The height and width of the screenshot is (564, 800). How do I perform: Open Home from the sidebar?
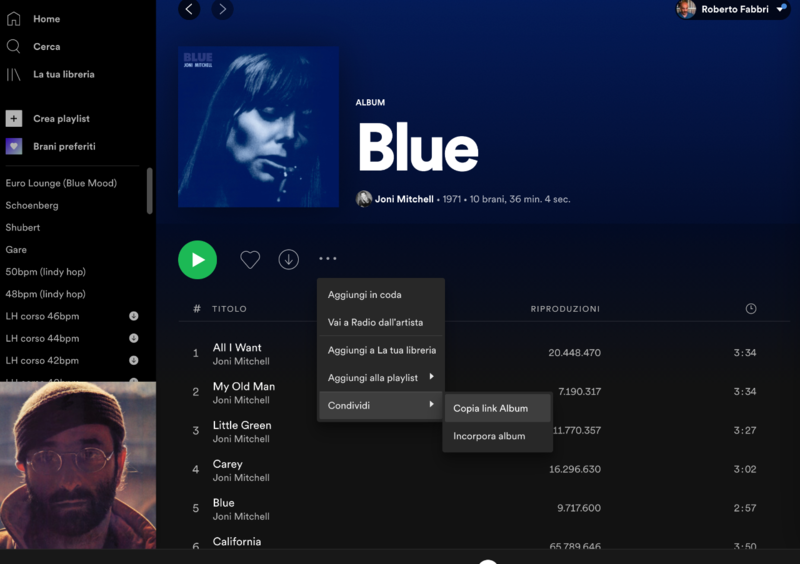coord(46,19)
